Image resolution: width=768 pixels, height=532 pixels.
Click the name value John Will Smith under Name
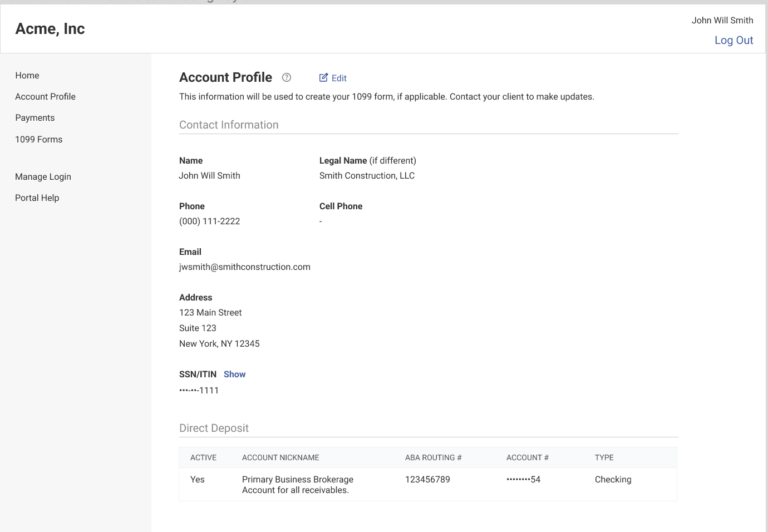[209, 176]
